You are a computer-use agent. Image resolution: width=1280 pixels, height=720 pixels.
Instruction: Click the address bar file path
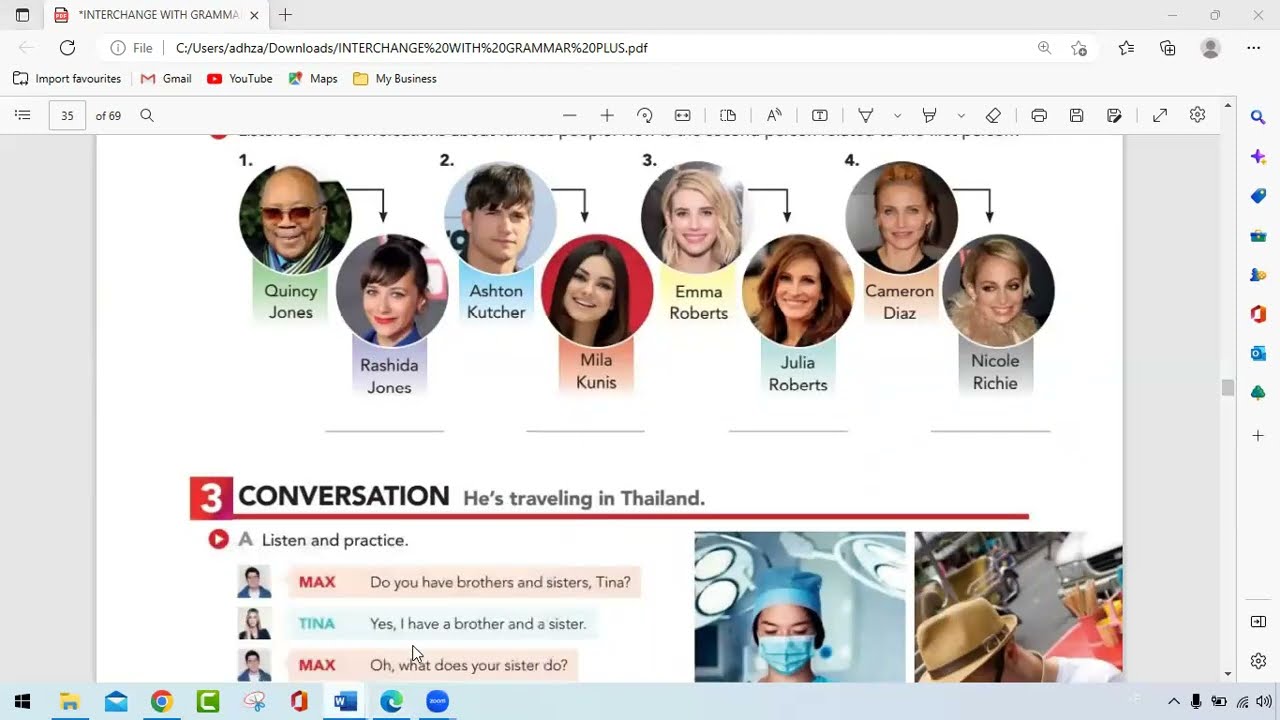pos(412,48)
